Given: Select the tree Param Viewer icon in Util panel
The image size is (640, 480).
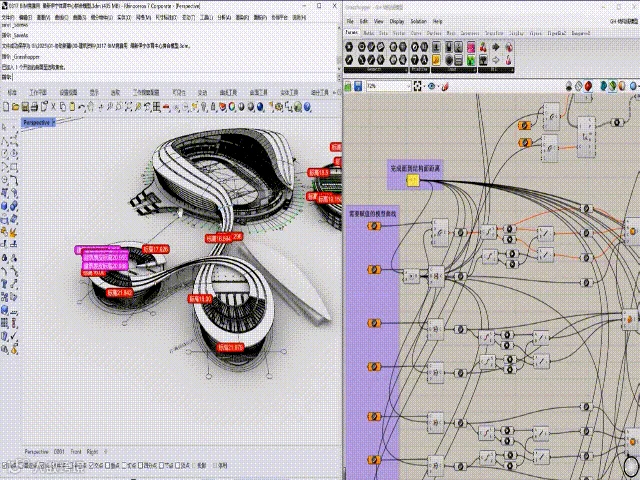Looking at the screenshot, I should coord(483,60).
